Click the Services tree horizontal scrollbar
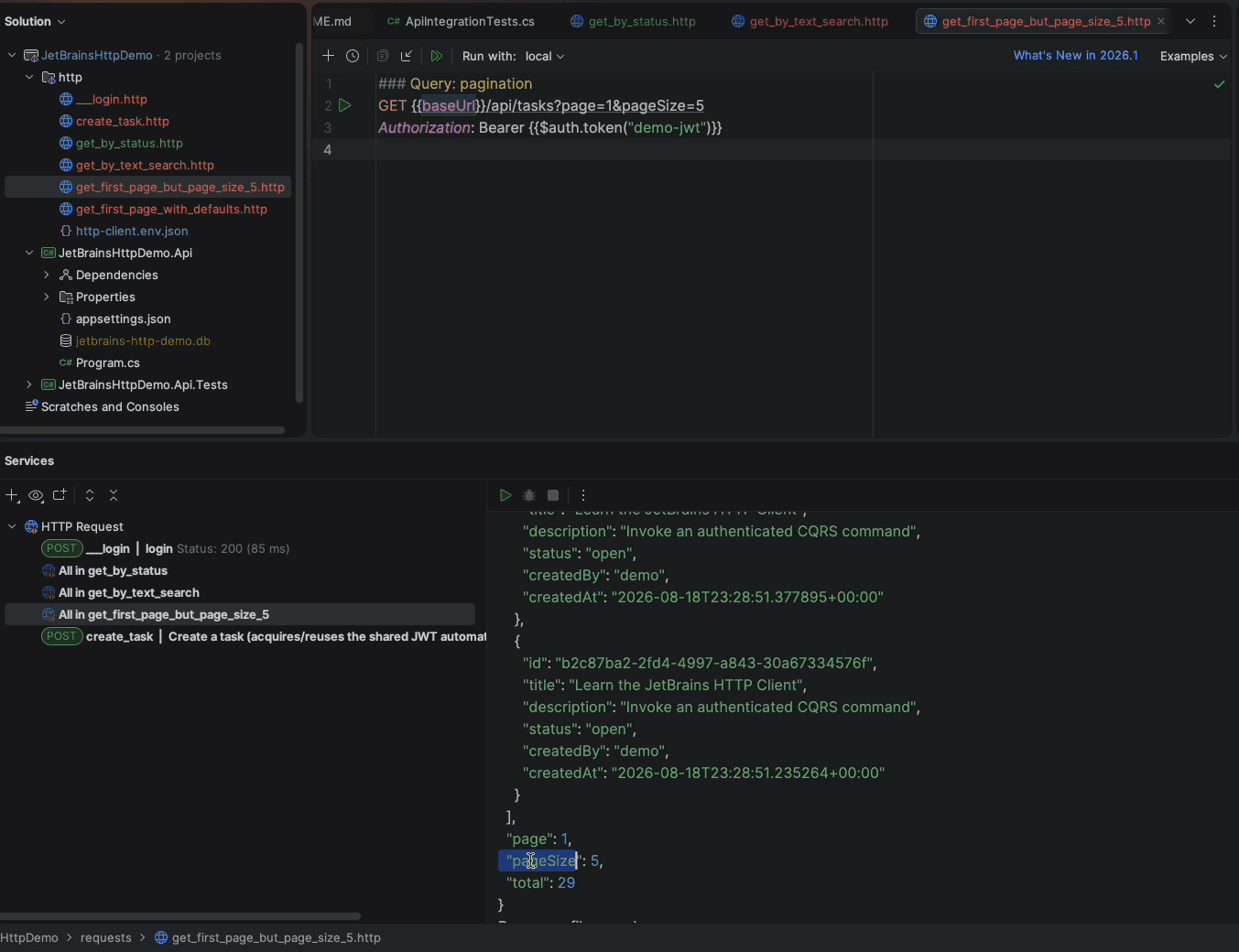 (180, 915)
